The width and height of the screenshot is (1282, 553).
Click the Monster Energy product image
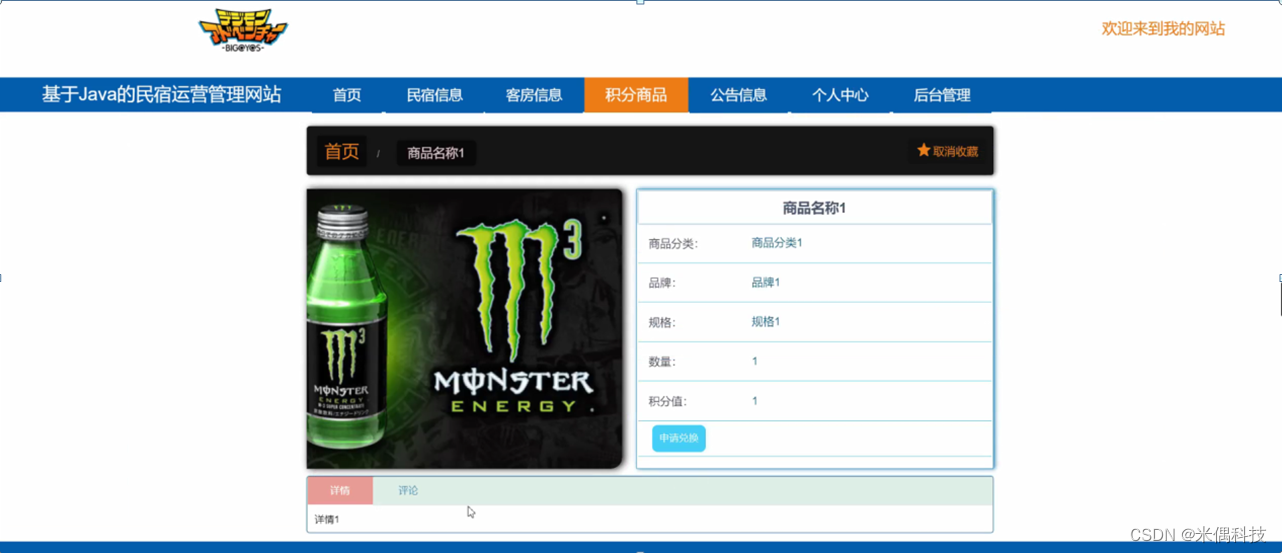coord(465,329)
